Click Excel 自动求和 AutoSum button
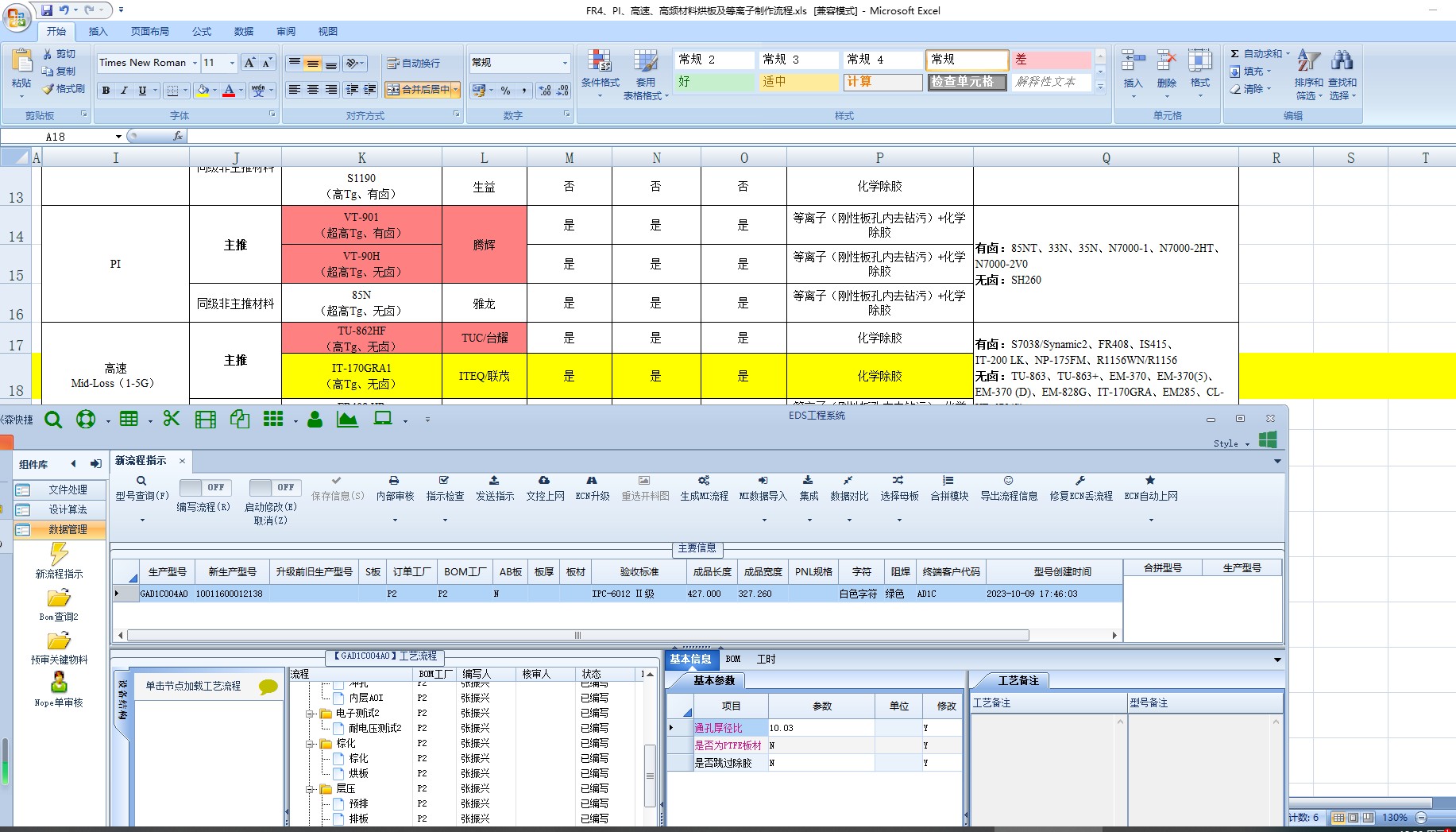This screenshot has width=1456, height=832. click(1260, 54)
